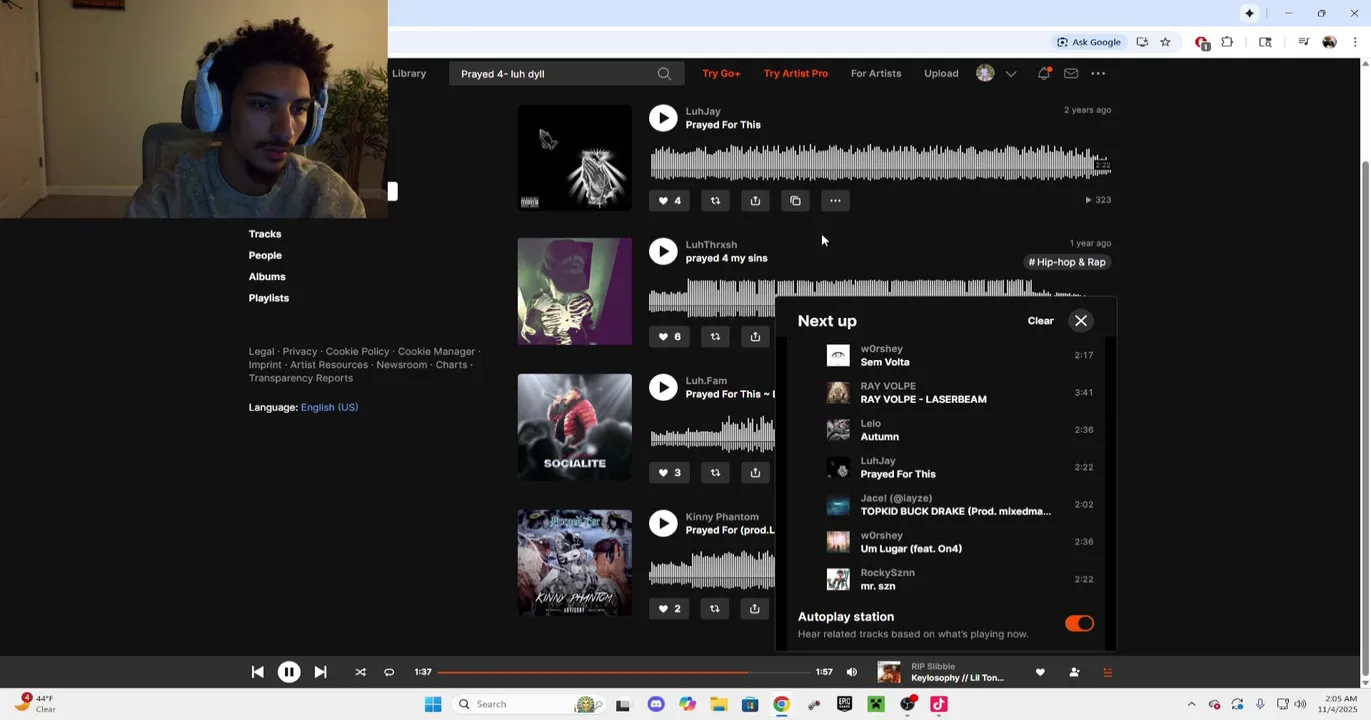Open the For Artists page
Screen dimensions: 1371x720
pyautogui.click(x=876, y=73)
